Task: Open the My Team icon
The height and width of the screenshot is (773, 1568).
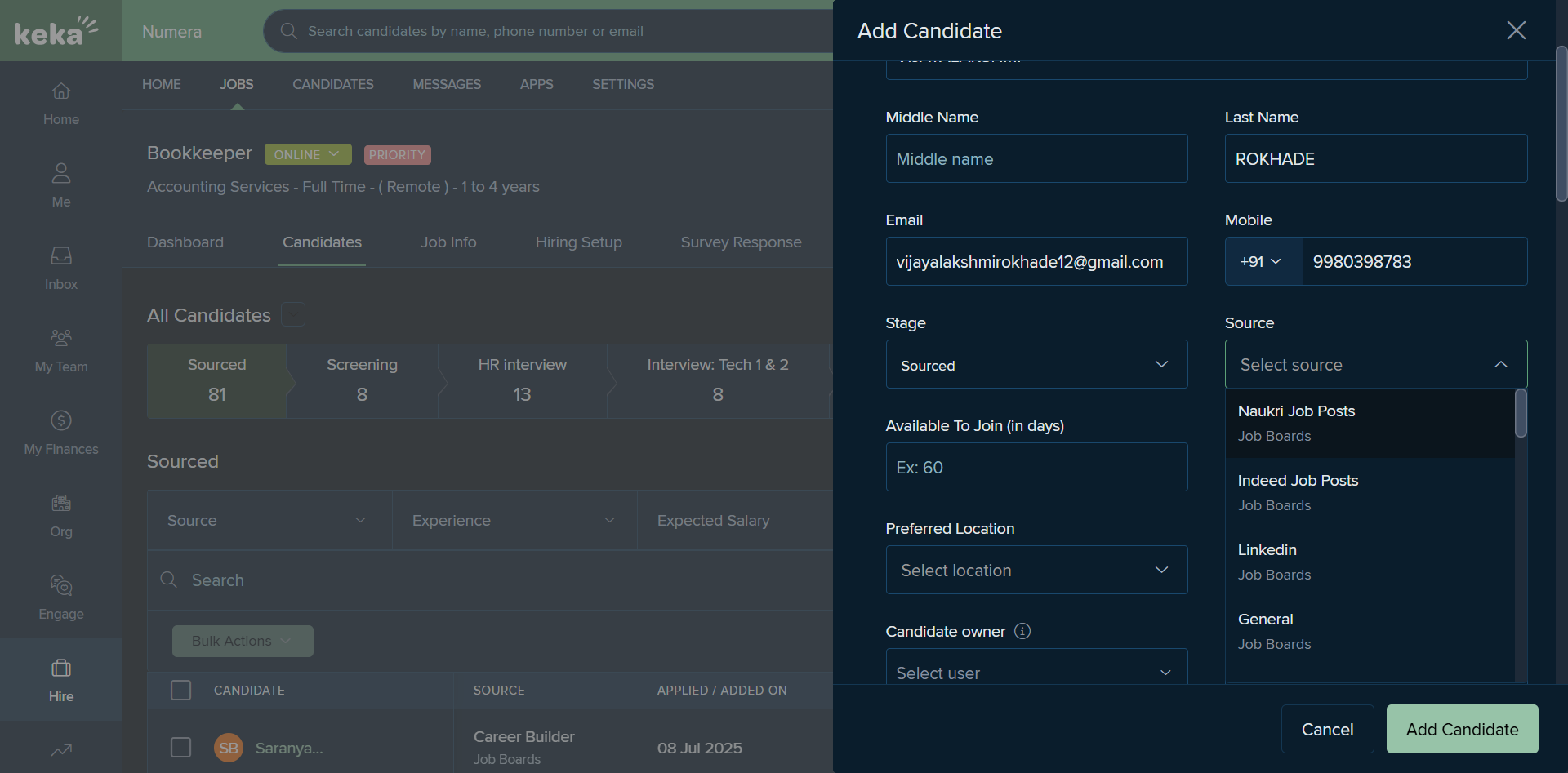Action: (x=61, y=338)
